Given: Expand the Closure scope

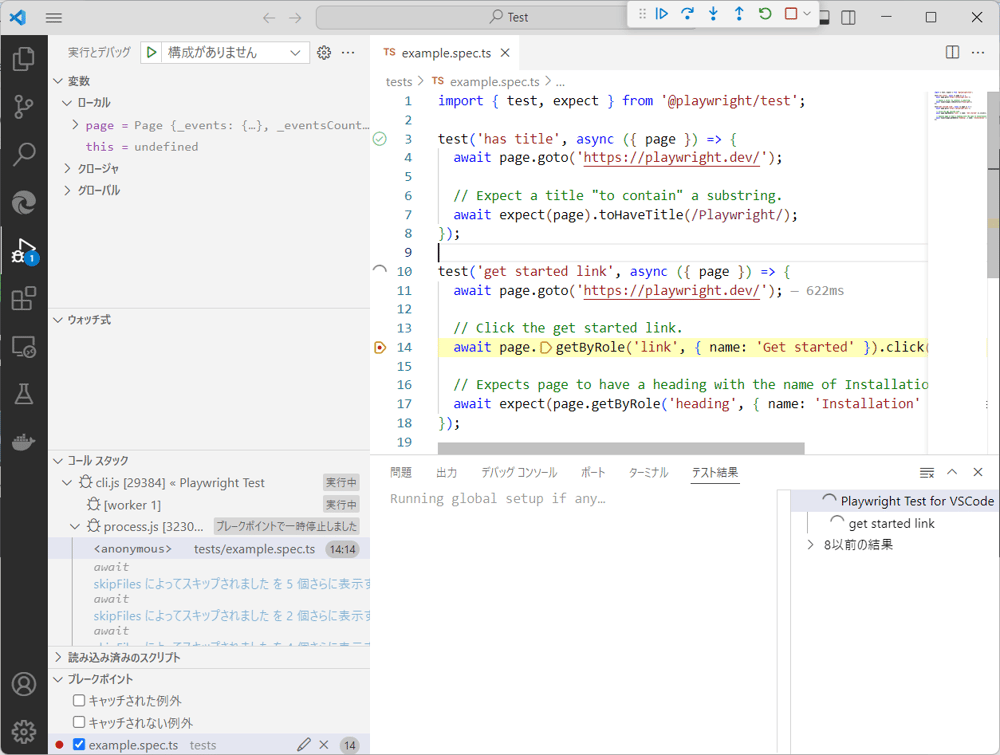Looking at the screenshot, I should 67,168.
